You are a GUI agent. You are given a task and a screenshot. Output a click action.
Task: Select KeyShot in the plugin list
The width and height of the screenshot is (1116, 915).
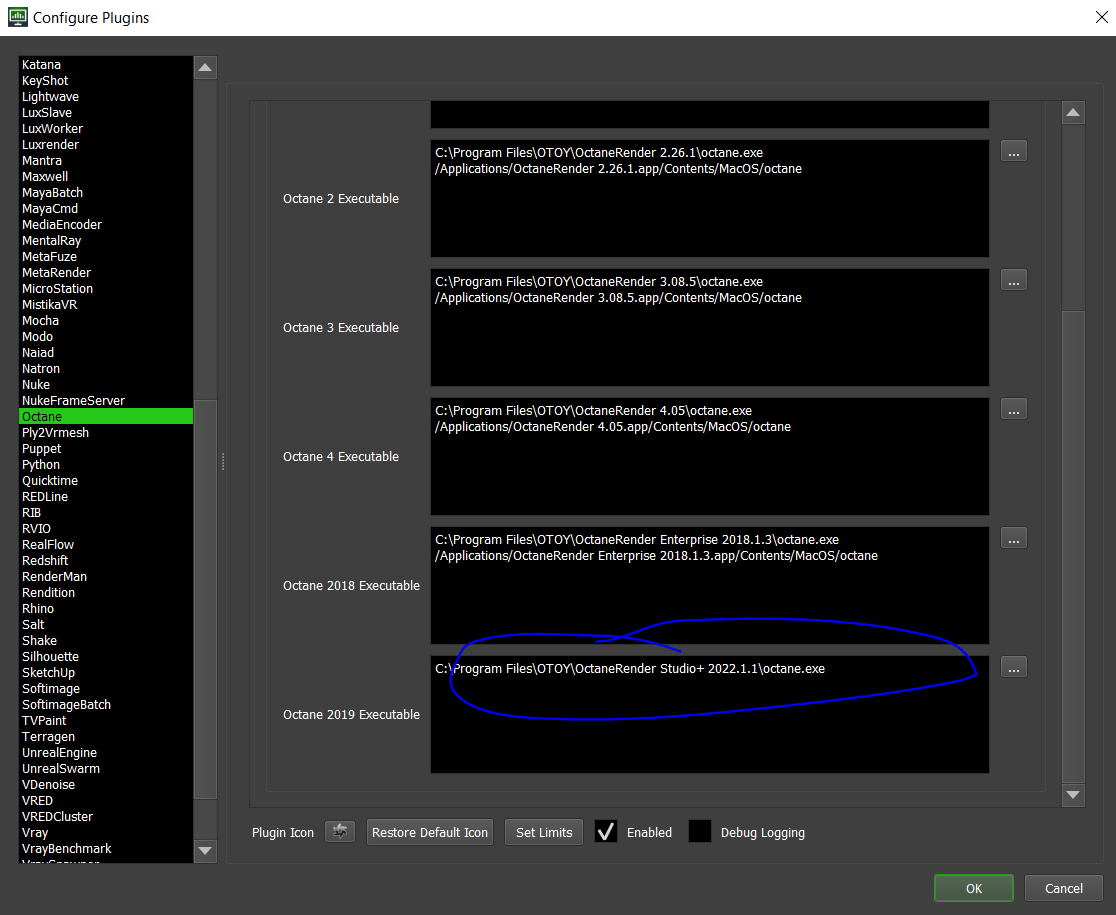[105, 80]
